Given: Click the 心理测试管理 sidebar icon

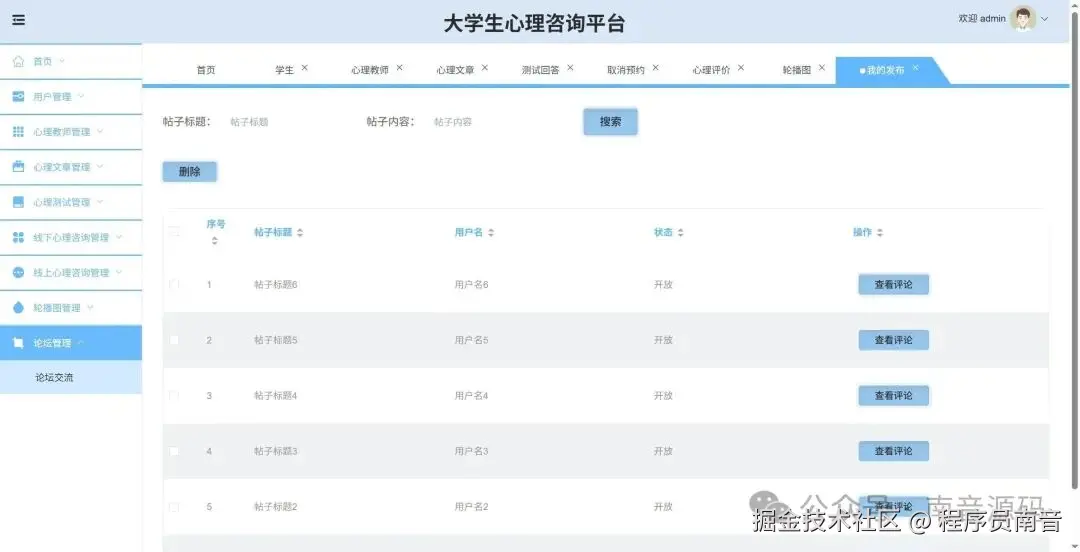Looking at the screenshot, I should pos(19,202).
